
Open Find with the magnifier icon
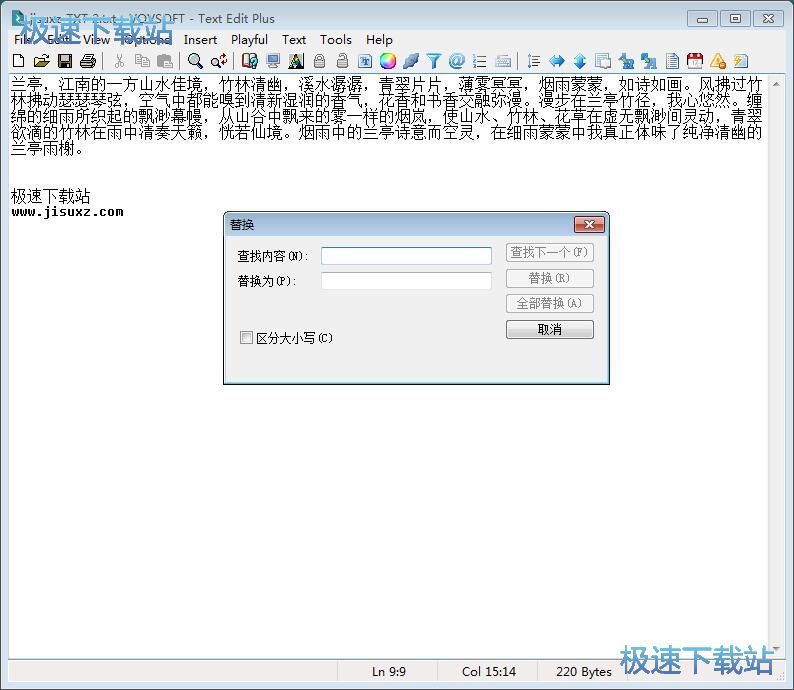[x=195, y=61]
